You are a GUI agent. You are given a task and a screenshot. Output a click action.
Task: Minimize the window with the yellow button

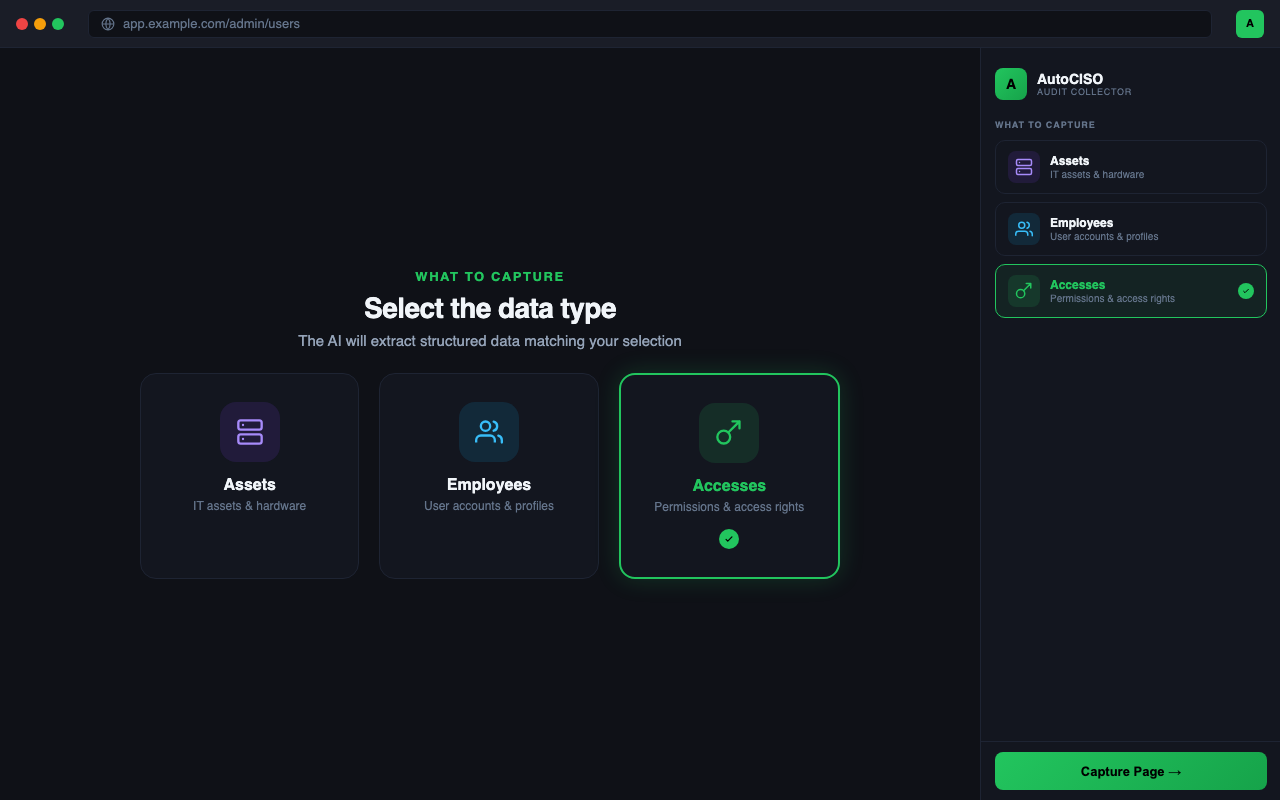[40, 24]
